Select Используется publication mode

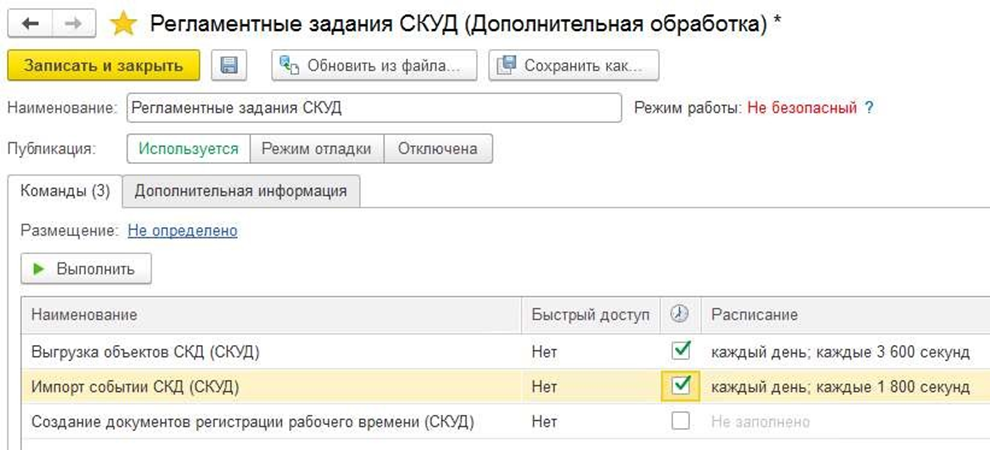click(x=188, y=149)
